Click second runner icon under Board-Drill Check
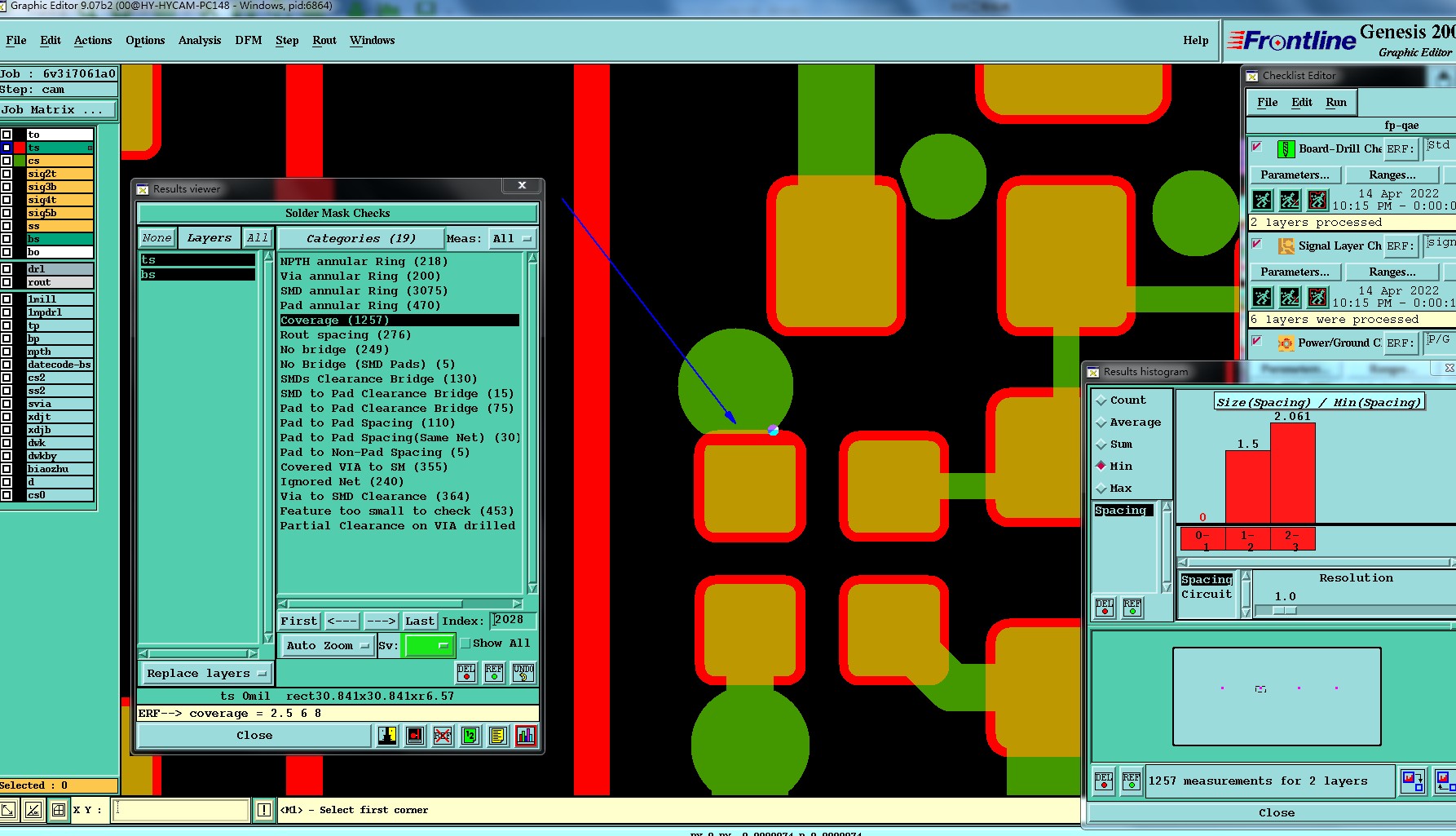1456x836 pixels. pyautogui.click(x=1290, y=200)
